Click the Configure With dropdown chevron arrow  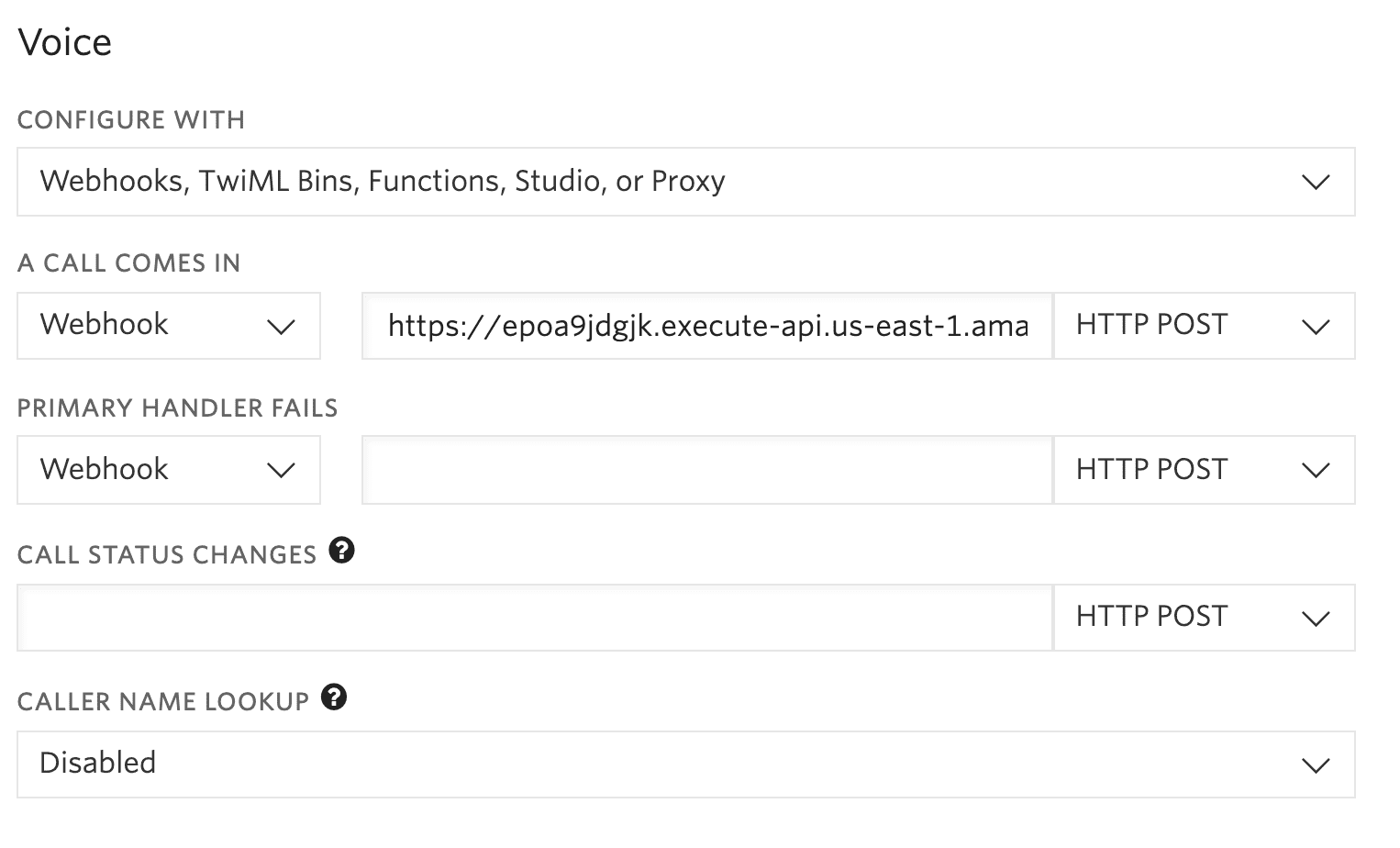[x=1316, y=182]
